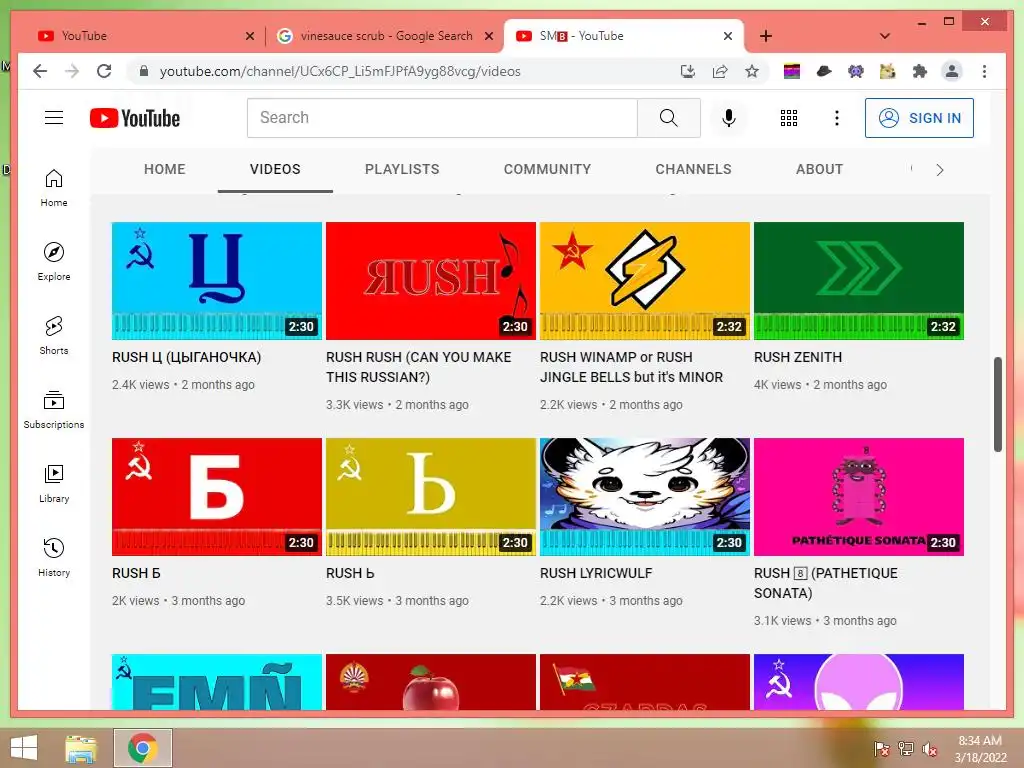The width and height of the screenshot is (1024, 768).
Task: Click the pink PATHETIQUE SONATA thumbnail
Action: pyautogui.click(x=859, y=496)
